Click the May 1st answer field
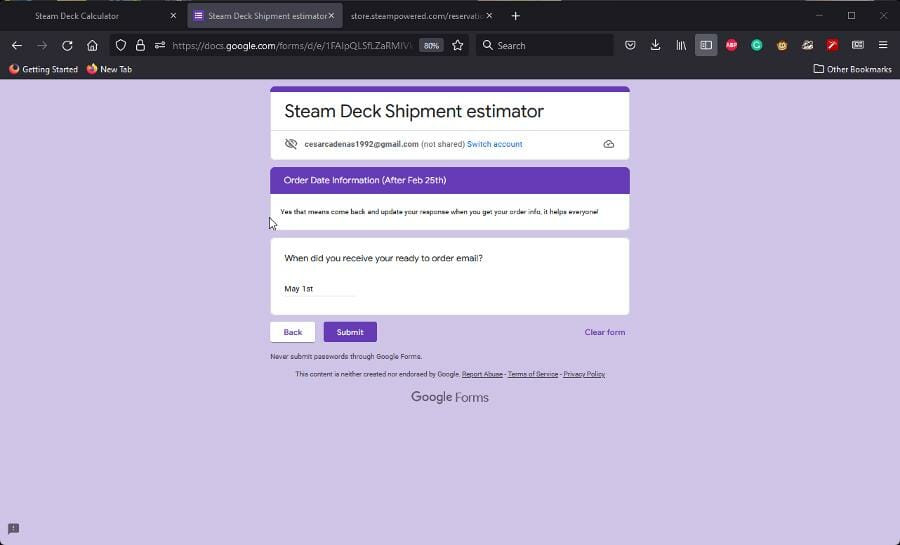The width and height of the screenshot is (900, 545). 319,289
